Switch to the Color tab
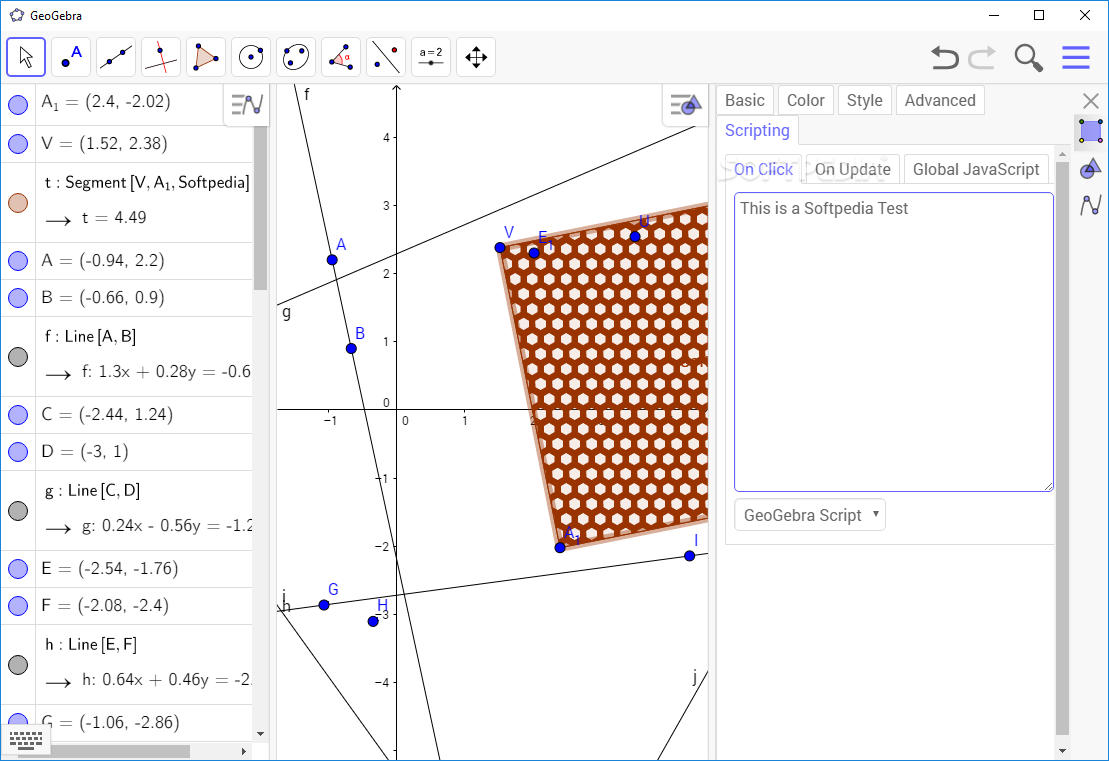This screenshot has height=761, width=1109. click(x=806, y=100)
